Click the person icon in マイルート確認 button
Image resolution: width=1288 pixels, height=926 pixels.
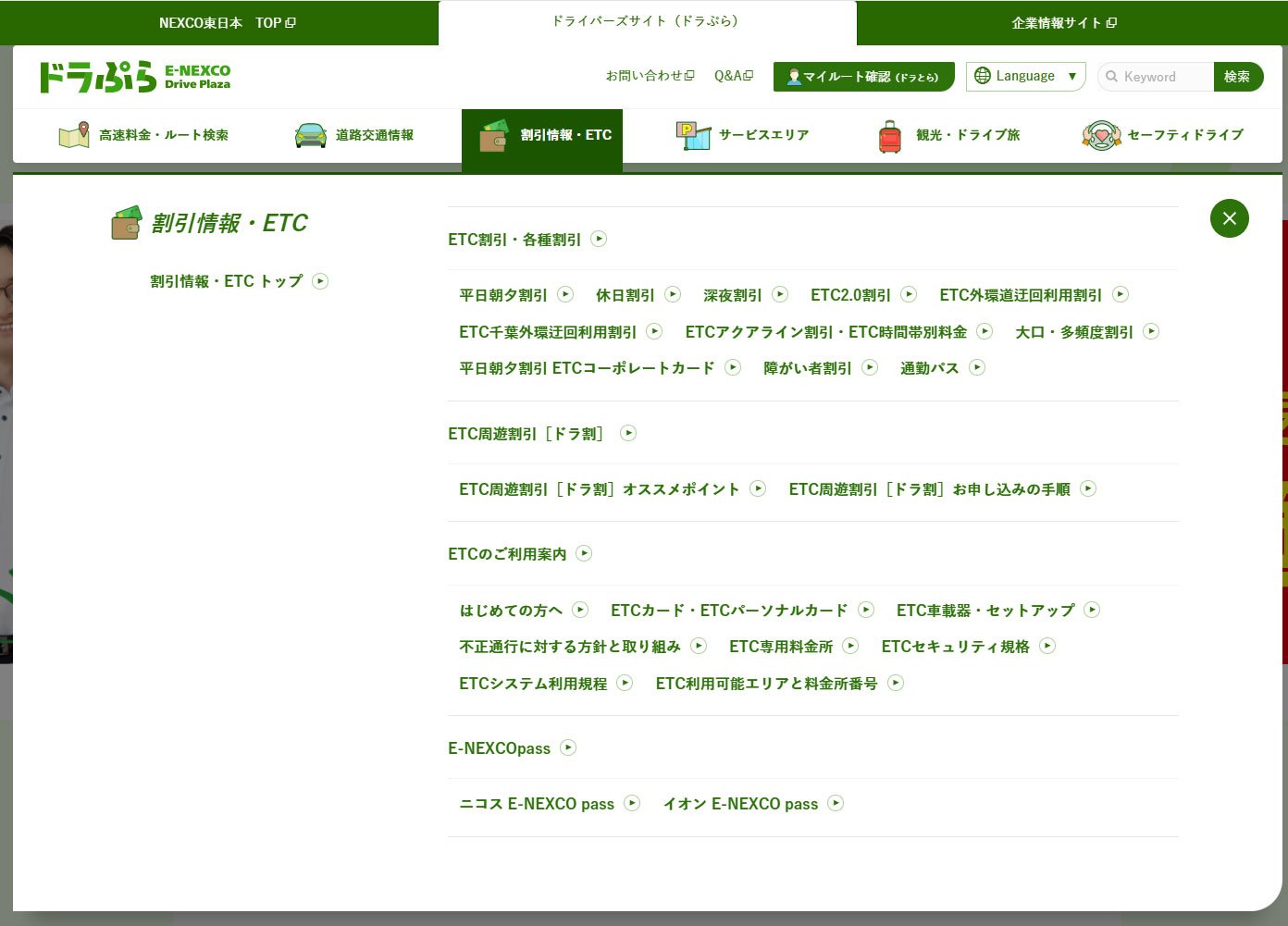(794, 77)
